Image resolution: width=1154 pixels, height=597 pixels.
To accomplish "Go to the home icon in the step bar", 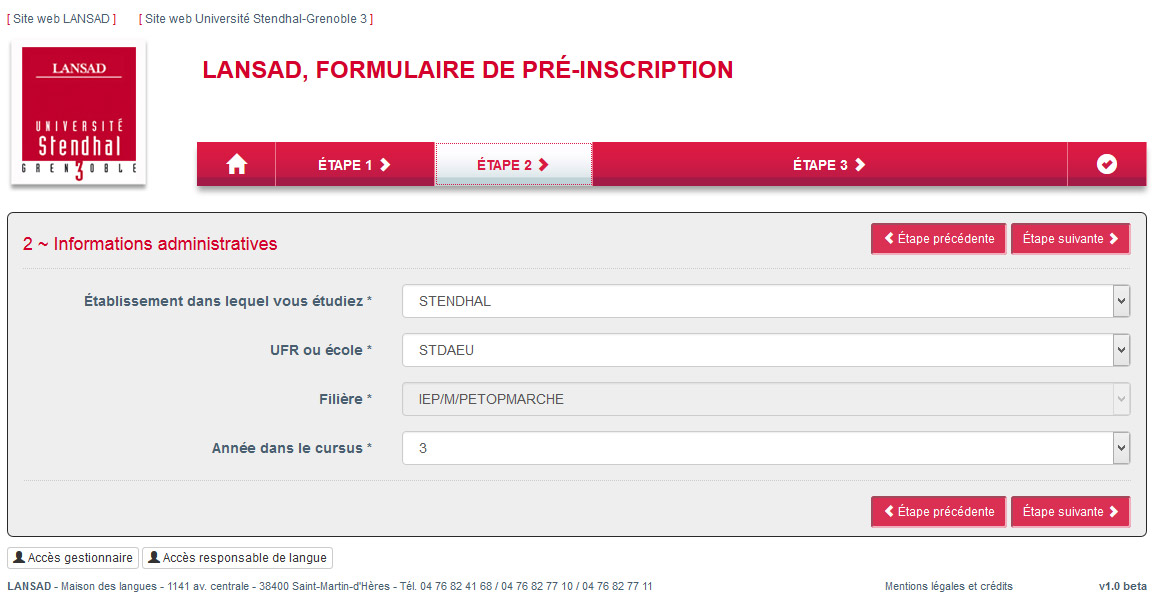I will (236, 164).
